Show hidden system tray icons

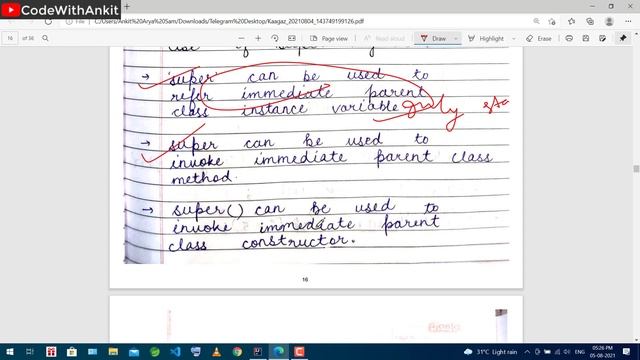click(527, 351)
